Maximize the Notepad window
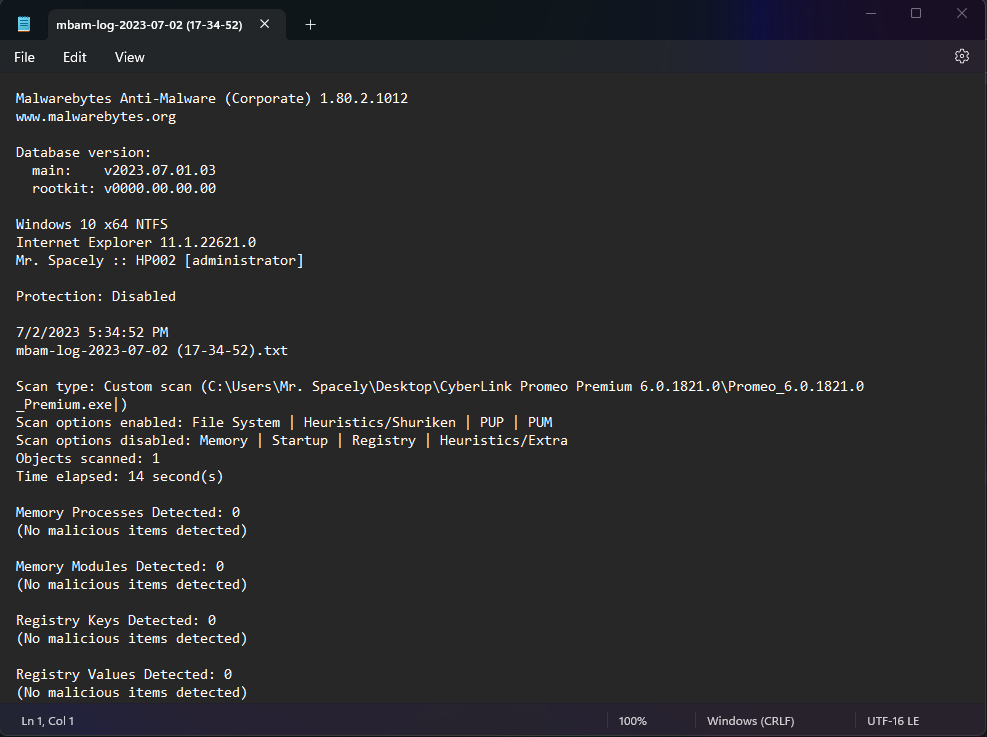This screenshot has height=737, width=987. [916, 13]
